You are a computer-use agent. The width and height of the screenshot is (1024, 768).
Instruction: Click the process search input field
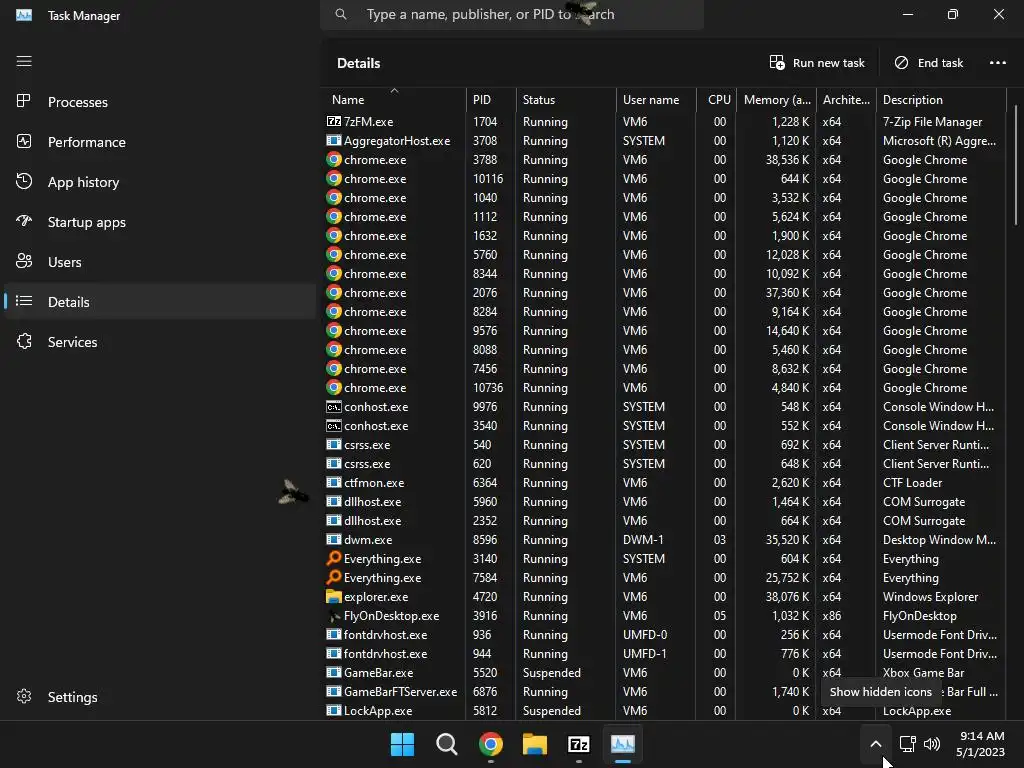[512, 14]
